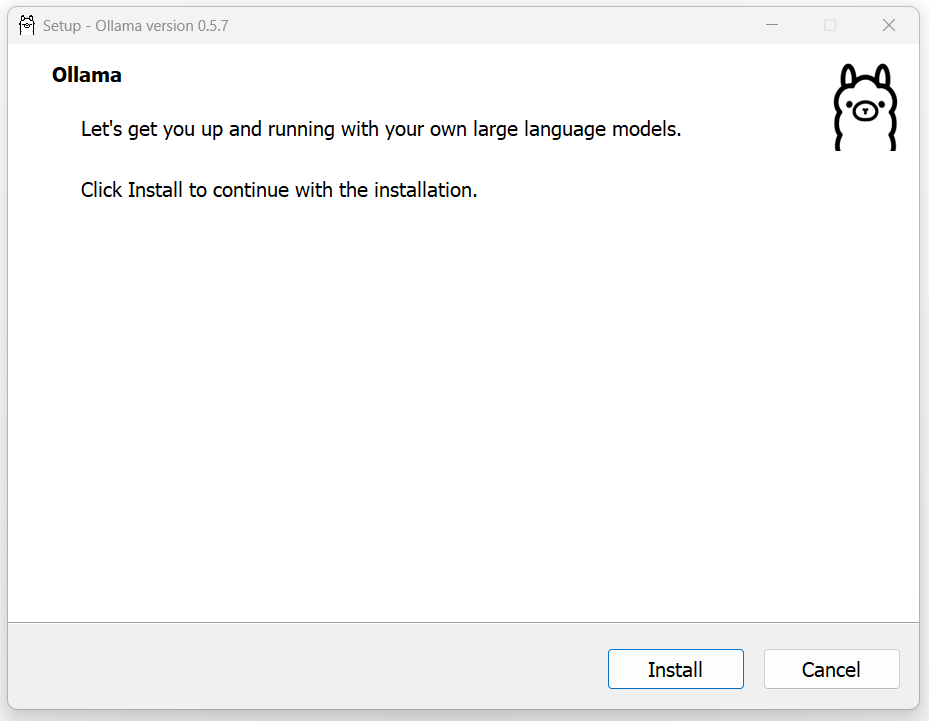The height and width of the screenshot is (721, 929).
Task: Click the word "Install" inside the instruction sentence
Action: pos(155,190)
